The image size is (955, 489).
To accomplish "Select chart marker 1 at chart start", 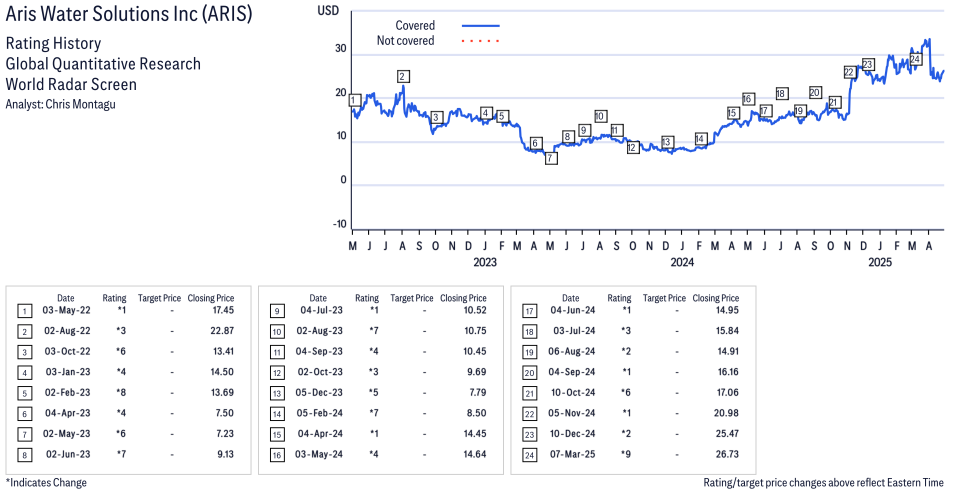I will point(355,100).
